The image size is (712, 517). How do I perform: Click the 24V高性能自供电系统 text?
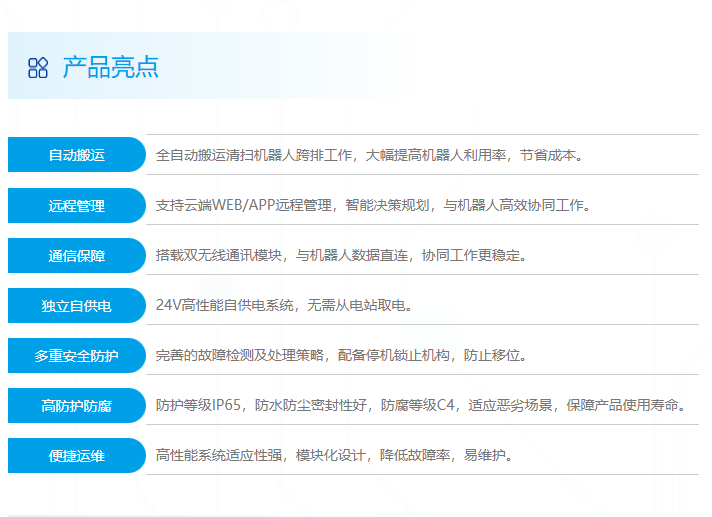tap(225, 305)
